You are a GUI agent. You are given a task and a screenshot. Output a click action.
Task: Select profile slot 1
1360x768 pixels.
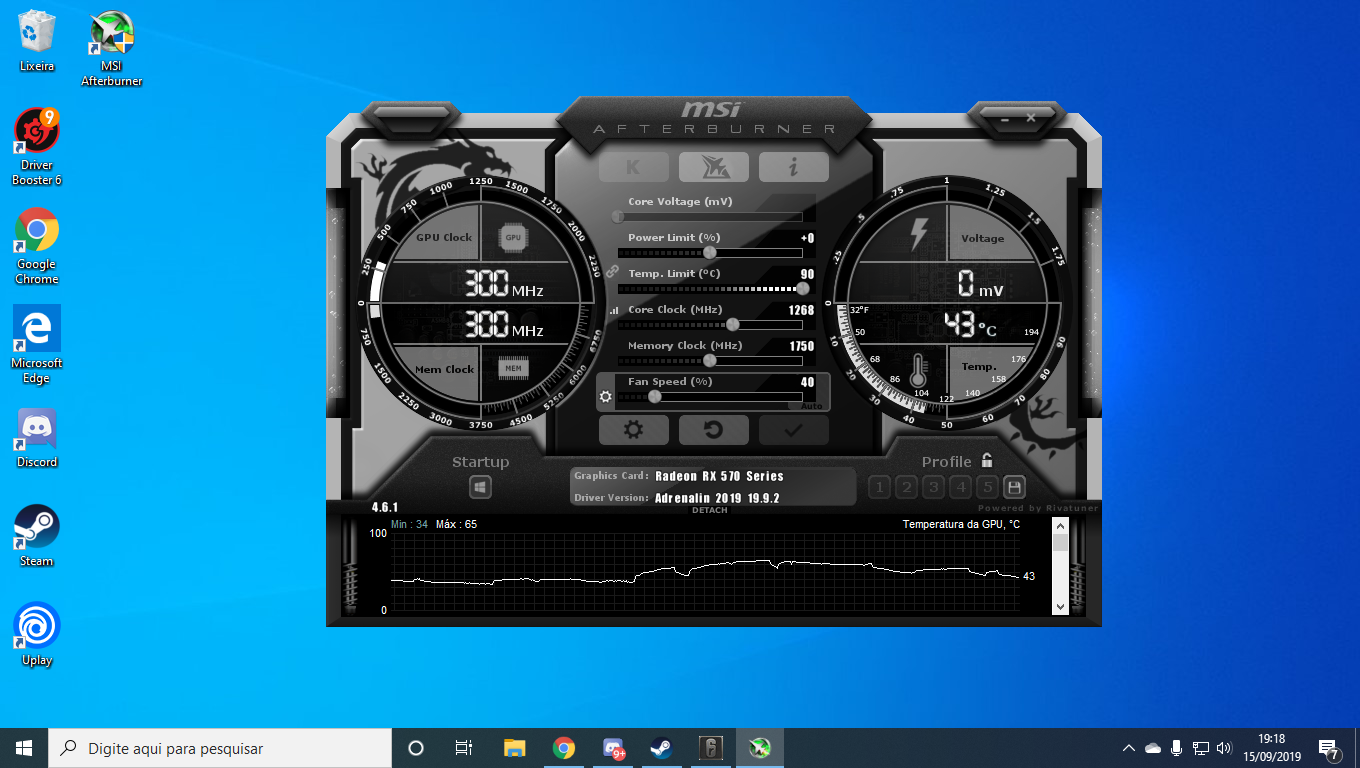[879, 487]
